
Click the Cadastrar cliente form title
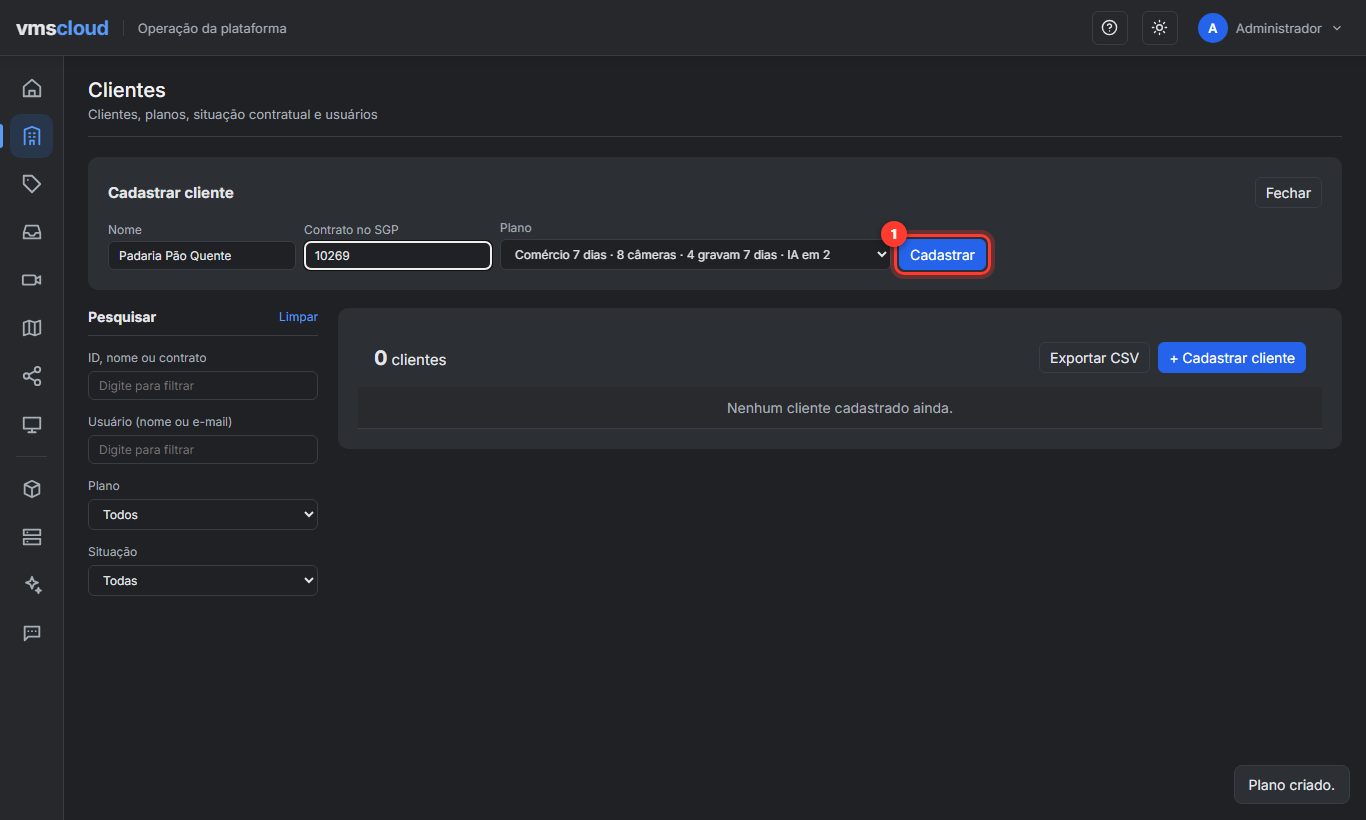tap(171, 193)
